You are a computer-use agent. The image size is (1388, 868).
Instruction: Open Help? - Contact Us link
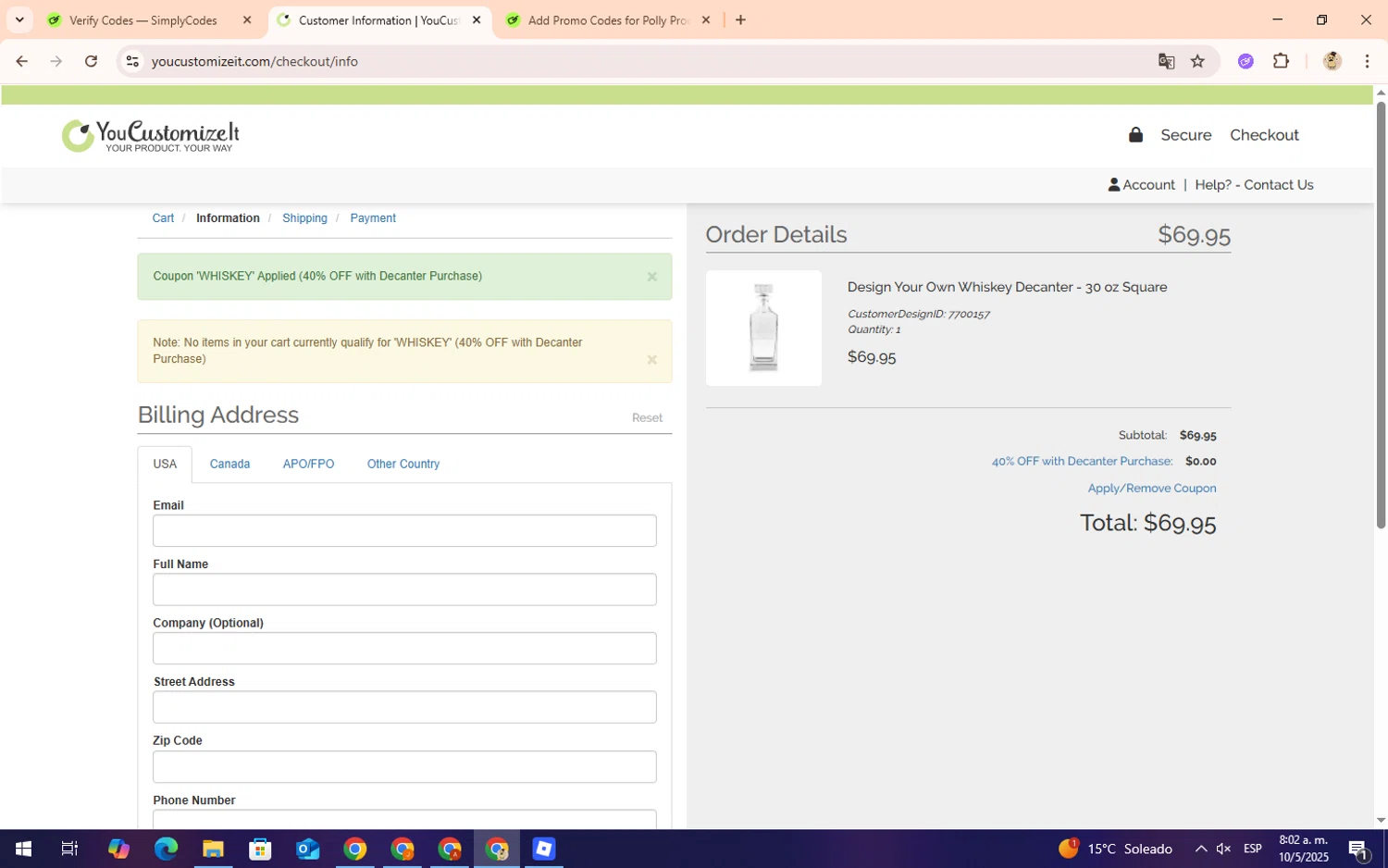pos(1254,185)
